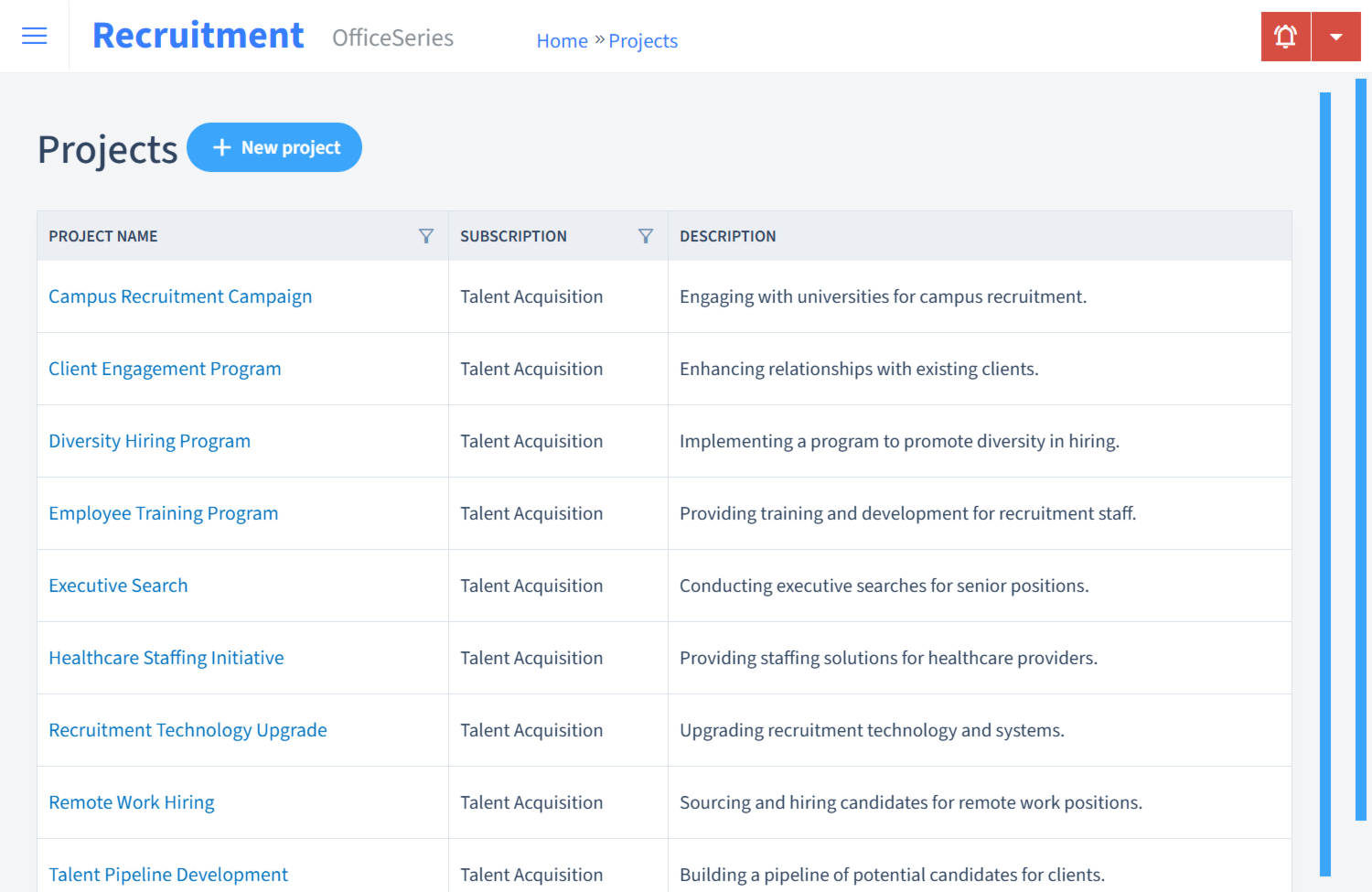Image resolution: width=1372 pixels, height=892 pixels.
Task: Open the filter on Subscription column
Action: (x=646, y=236)
